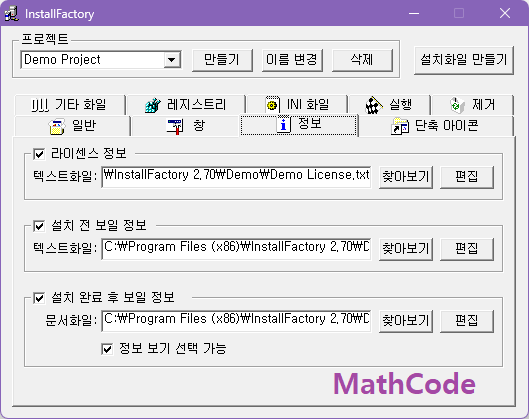Switch to the 기타 화일 tab
This screenshot has height=419, width=529.
pos(70,105)
